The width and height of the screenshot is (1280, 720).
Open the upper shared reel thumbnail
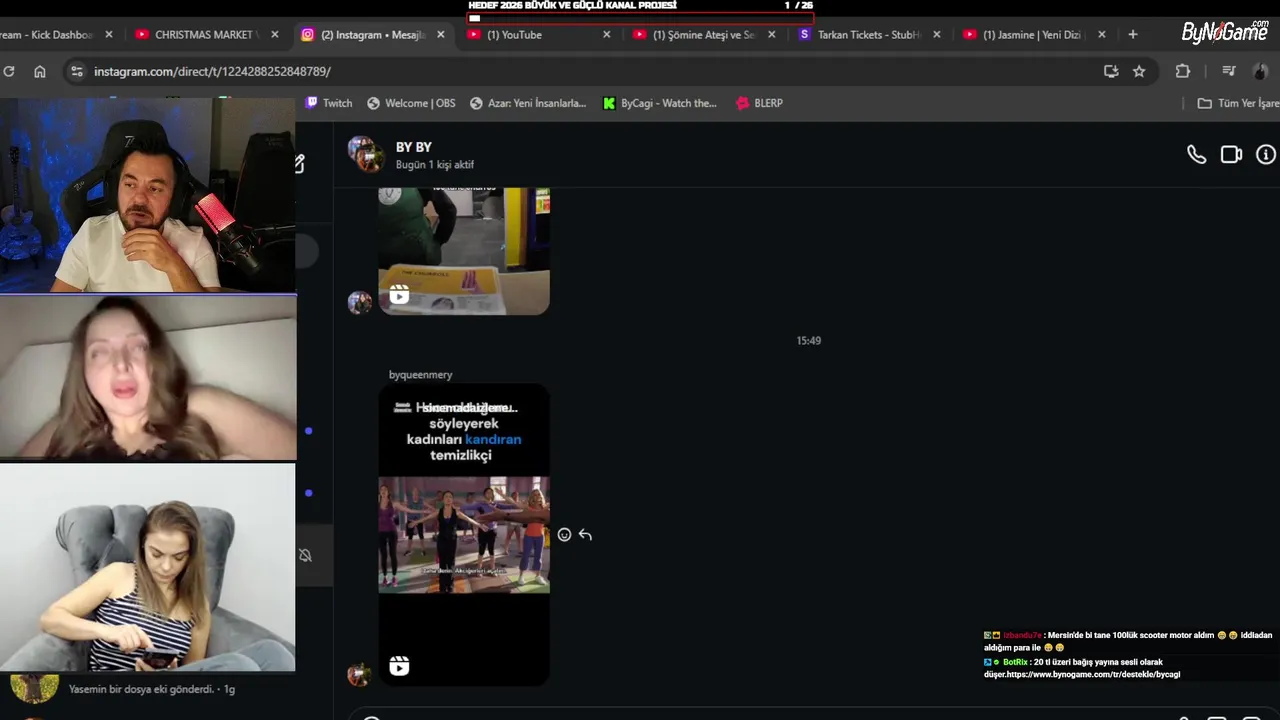click(464, 251)
